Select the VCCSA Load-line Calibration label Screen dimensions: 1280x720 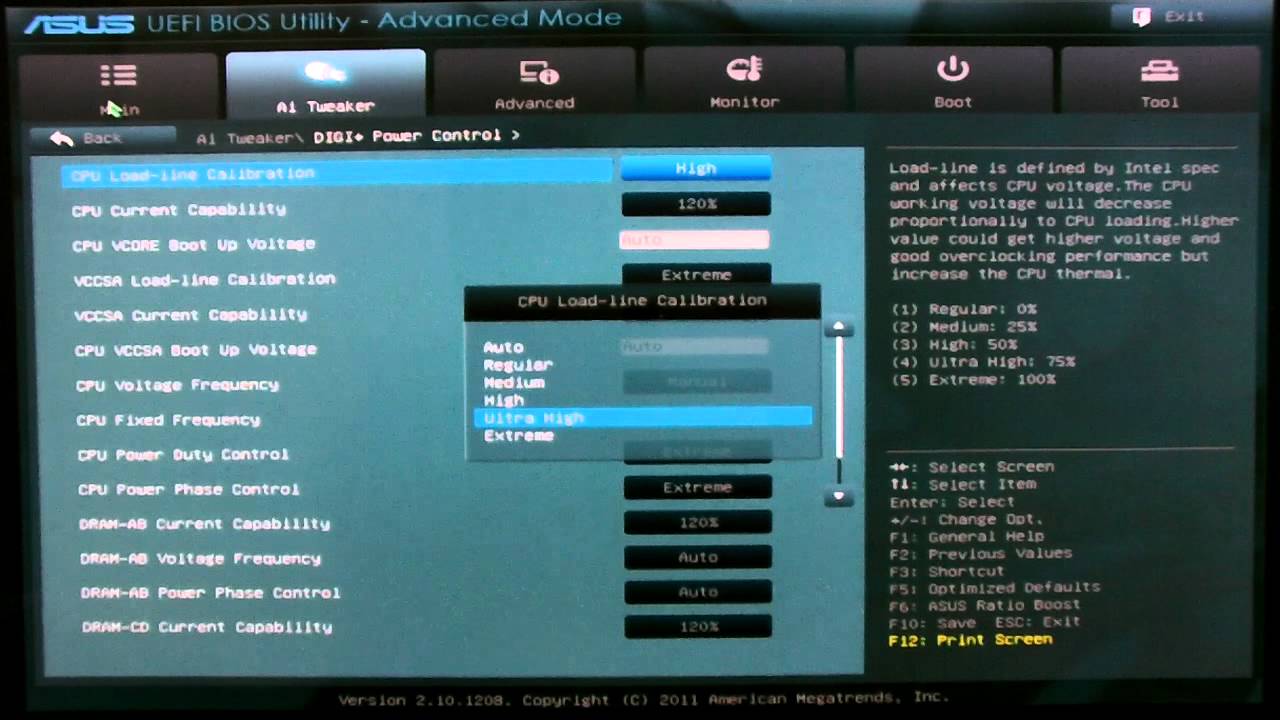[x=204, y=279]
